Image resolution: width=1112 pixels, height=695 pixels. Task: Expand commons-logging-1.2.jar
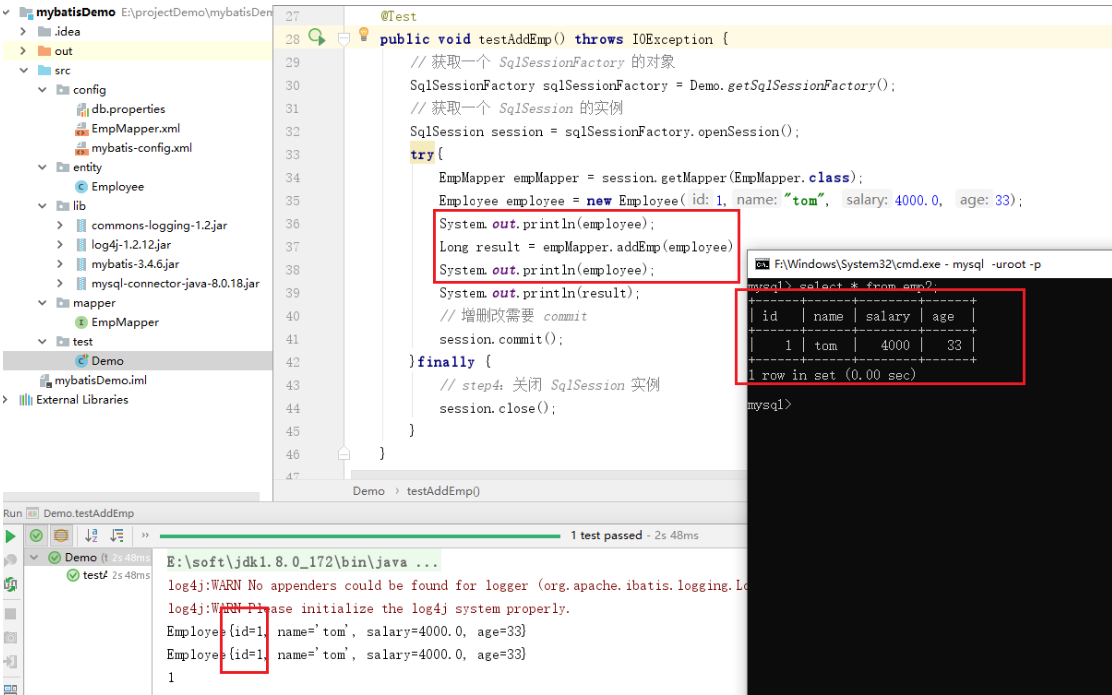60,226
